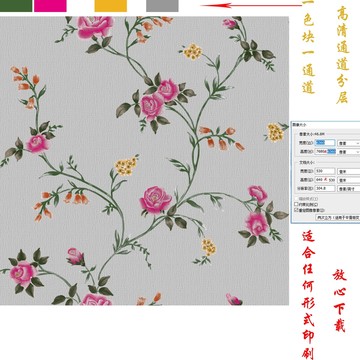
Task: Toggle the Resample Image checkbox
Action: point(296,210)
